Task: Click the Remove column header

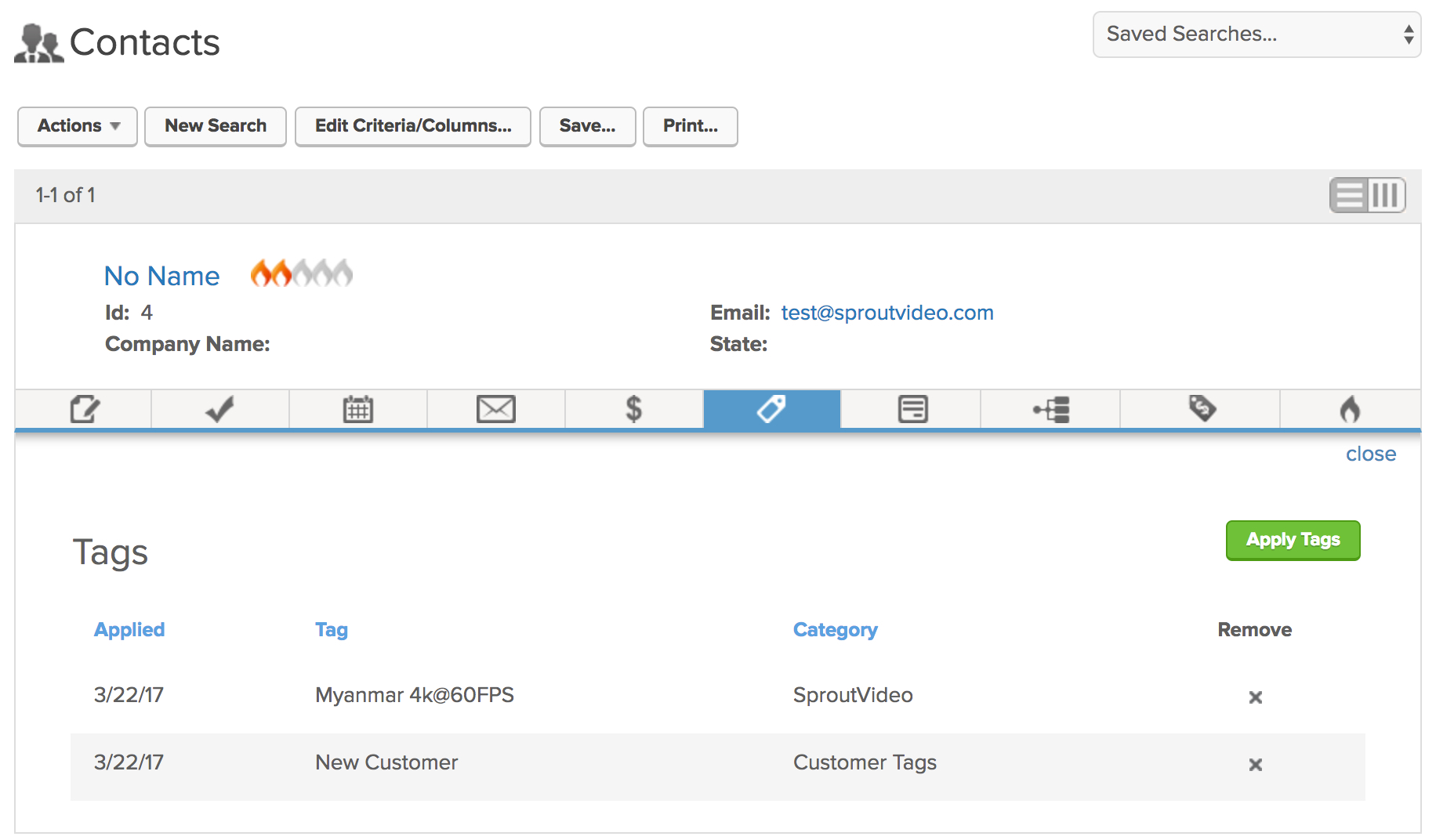Action: click(1254, 629)
